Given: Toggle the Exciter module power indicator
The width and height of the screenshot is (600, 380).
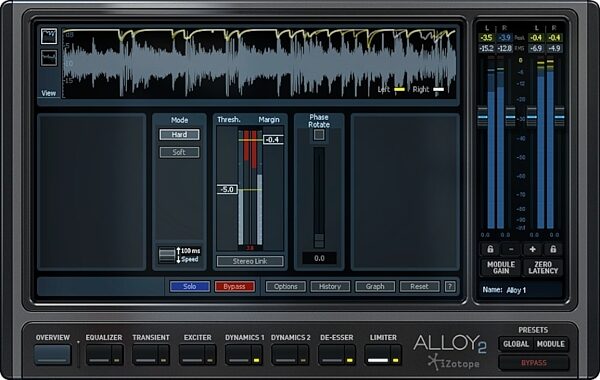Looking at the screenshot, I should 210,360.
